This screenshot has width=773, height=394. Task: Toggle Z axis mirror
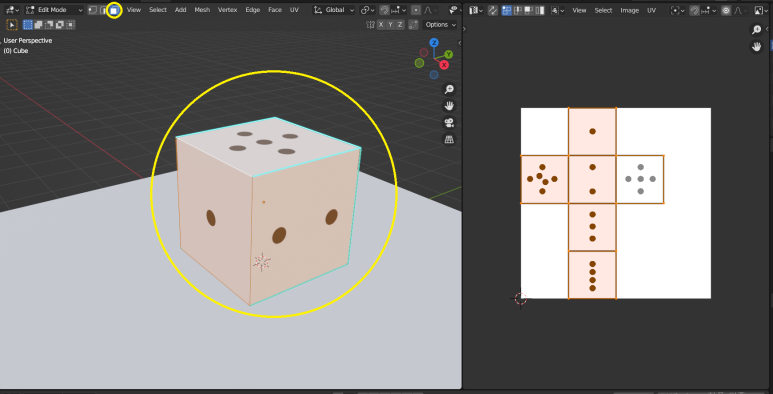click(x=400, y=25)
